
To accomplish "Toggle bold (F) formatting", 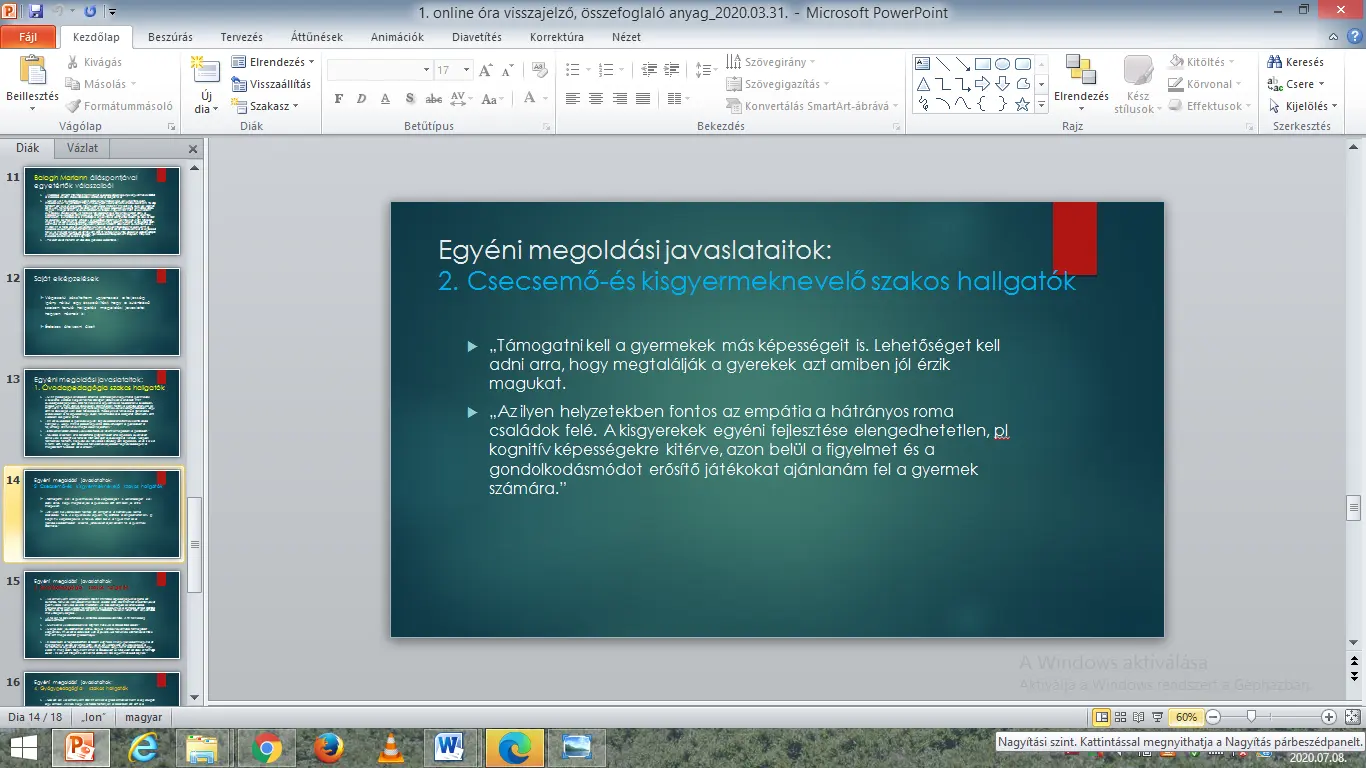I will 338,99.
